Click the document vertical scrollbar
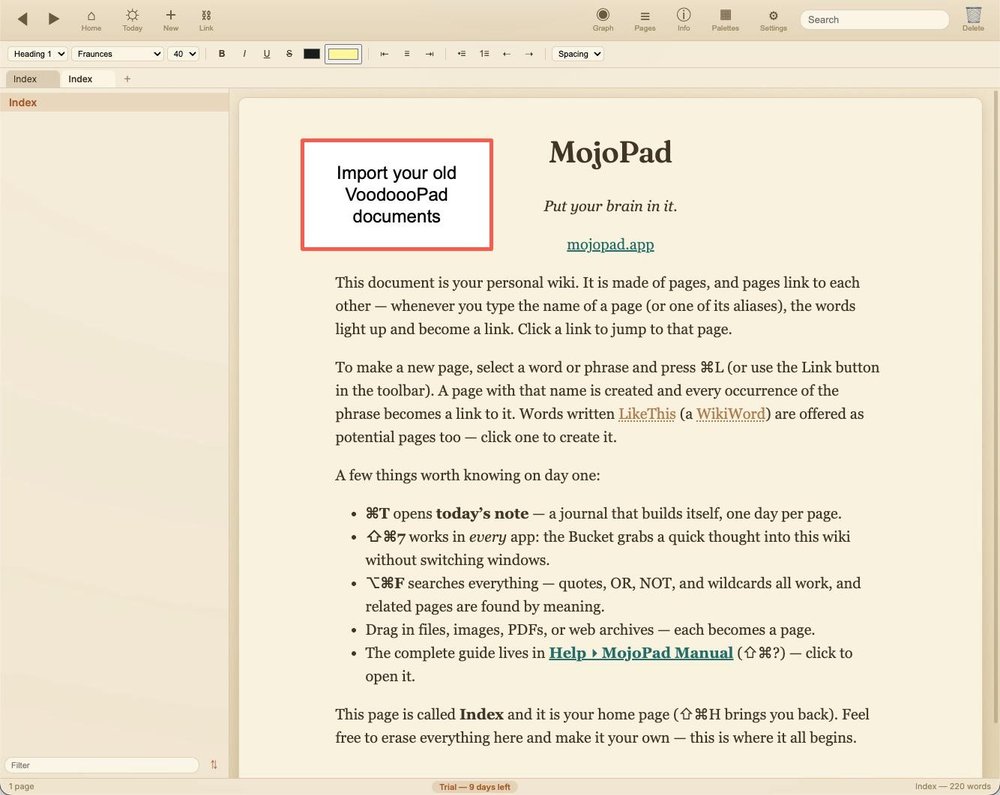The height and width of the screenshot is (795, 1000). (x=995, y=408)
